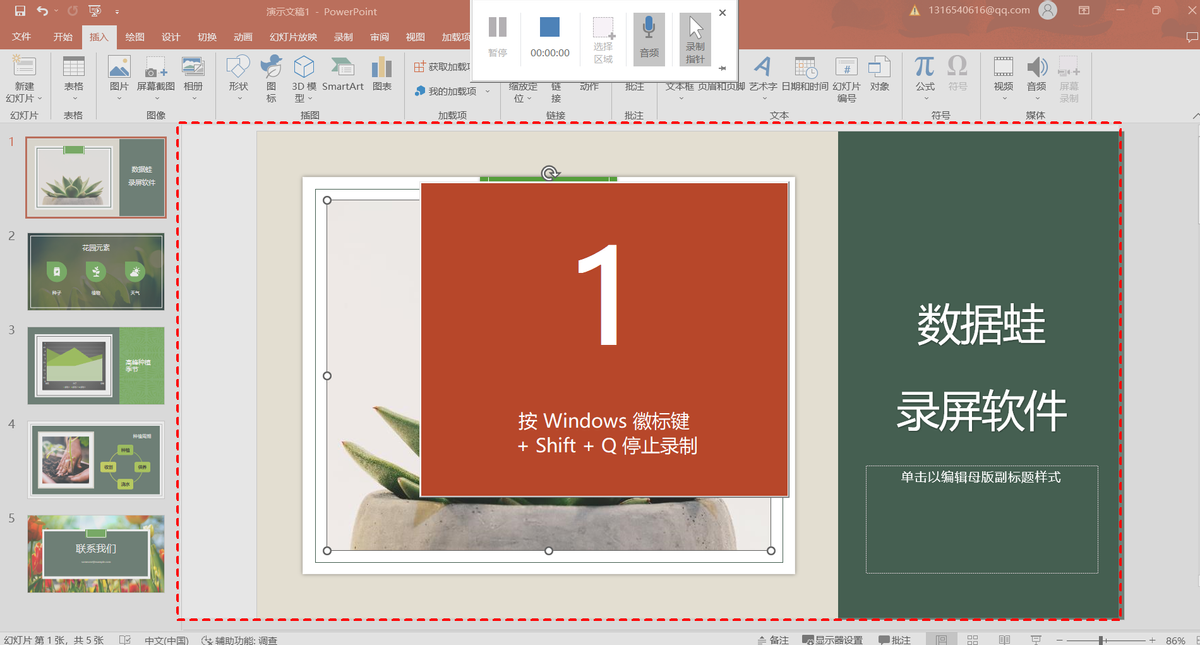Viewport: 1200px width, 645px height.
Task: Pin the recording control dock
Action: (x=722, y=68)
